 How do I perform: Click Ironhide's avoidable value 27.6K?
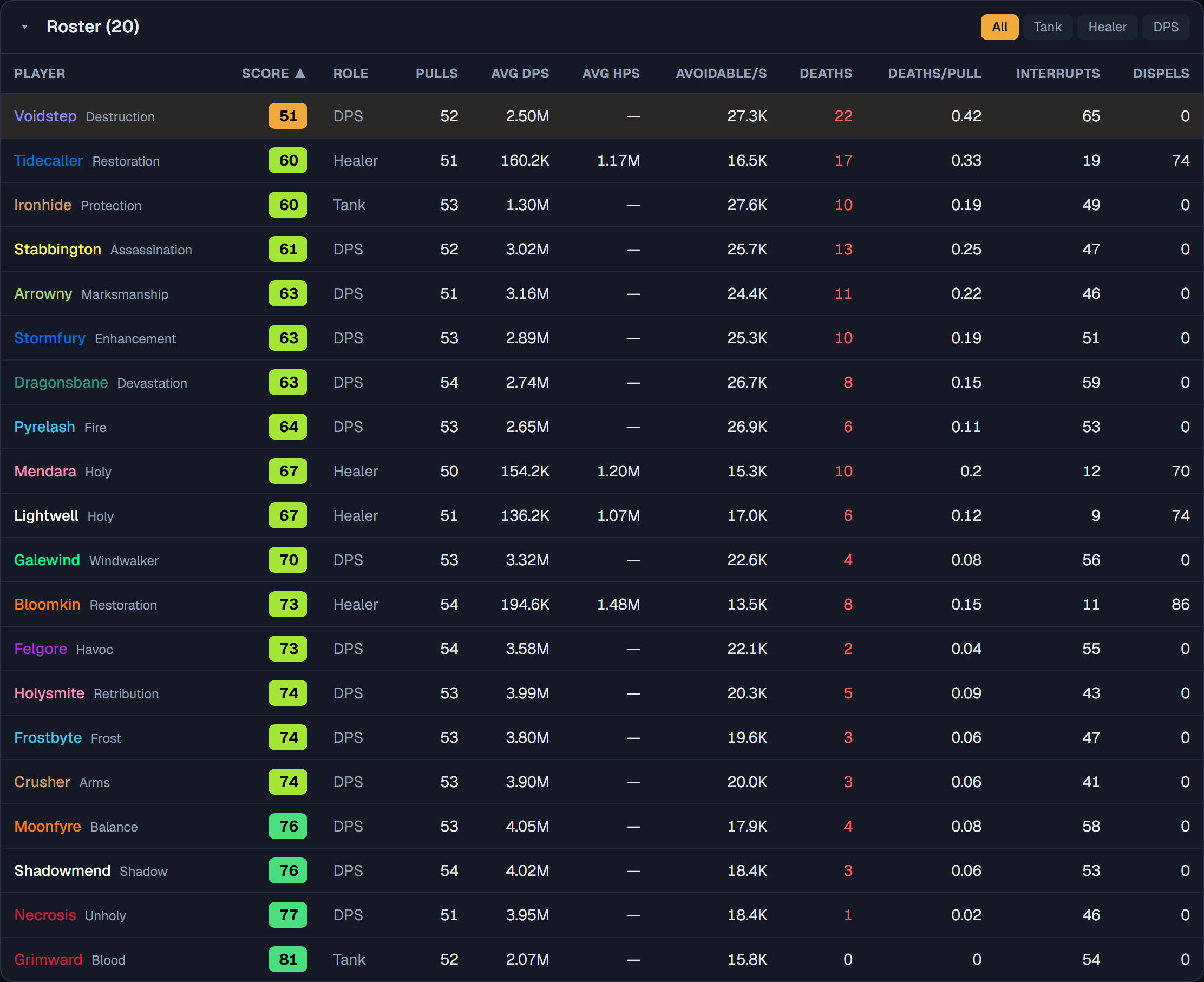pos(747,205)
